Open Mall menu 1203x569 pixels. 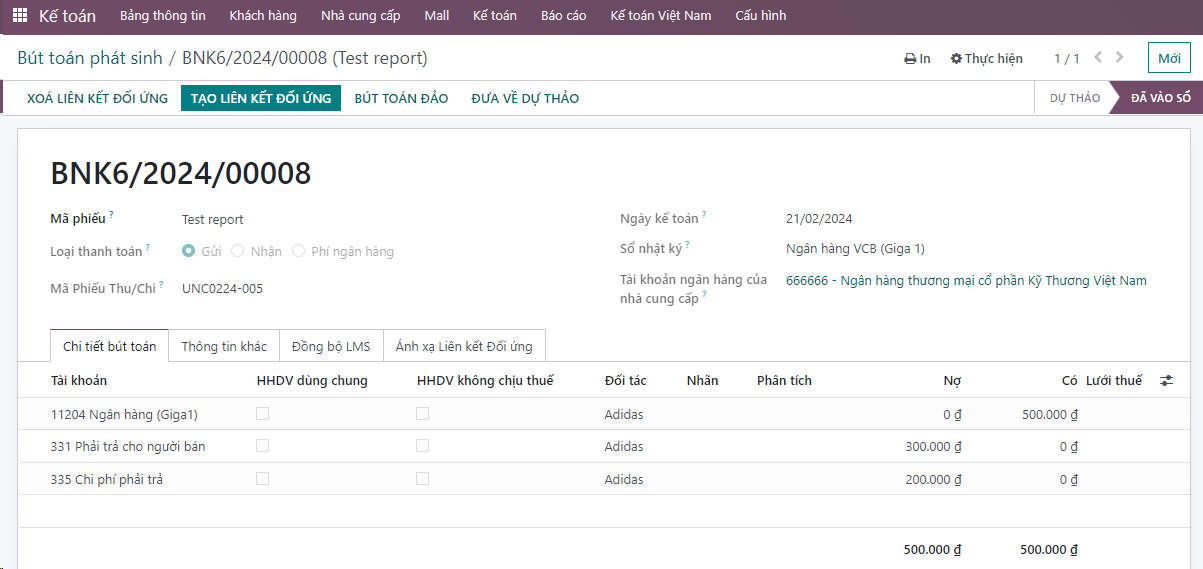pyautogui.click(x=436, y=16)
